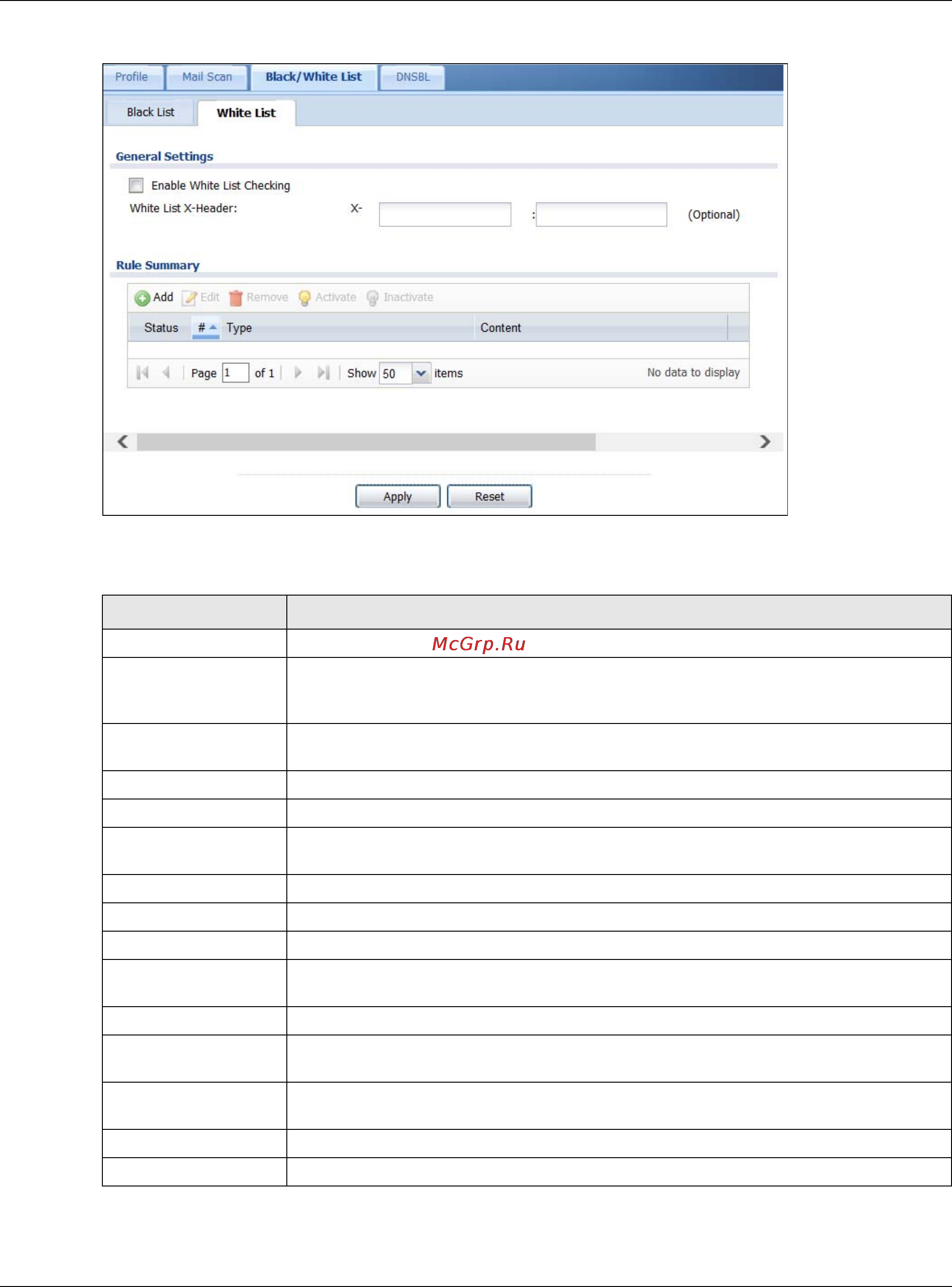Click the Activate lightbulb icon
Viewport: 952px width, 1287px height.
click(304, 298)
